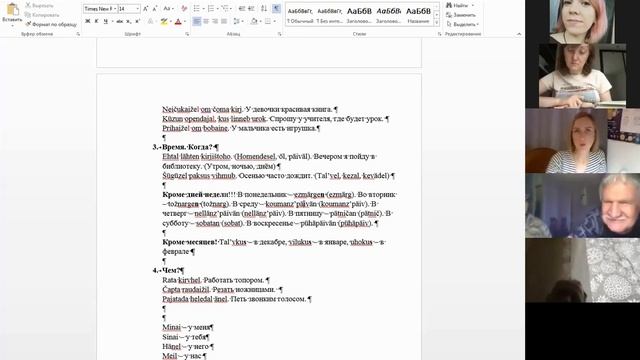The image size is (640, 360).
Task: Click the Copy (Копировать) button
Action: (x=42, y=15)
